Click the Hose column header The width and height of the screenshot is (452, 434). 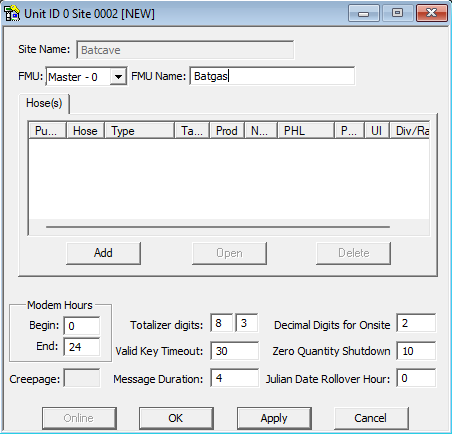(86, 131)
